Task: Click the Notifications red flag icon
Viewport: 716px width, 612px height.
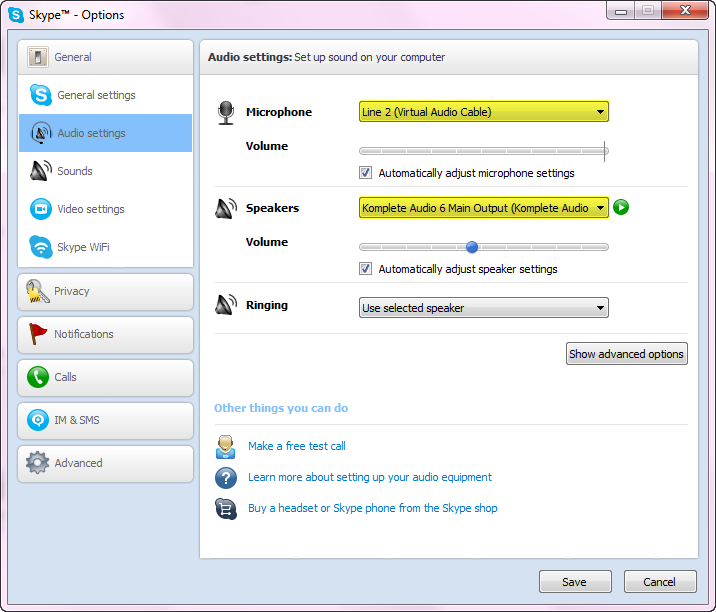Action: (37, 334)
